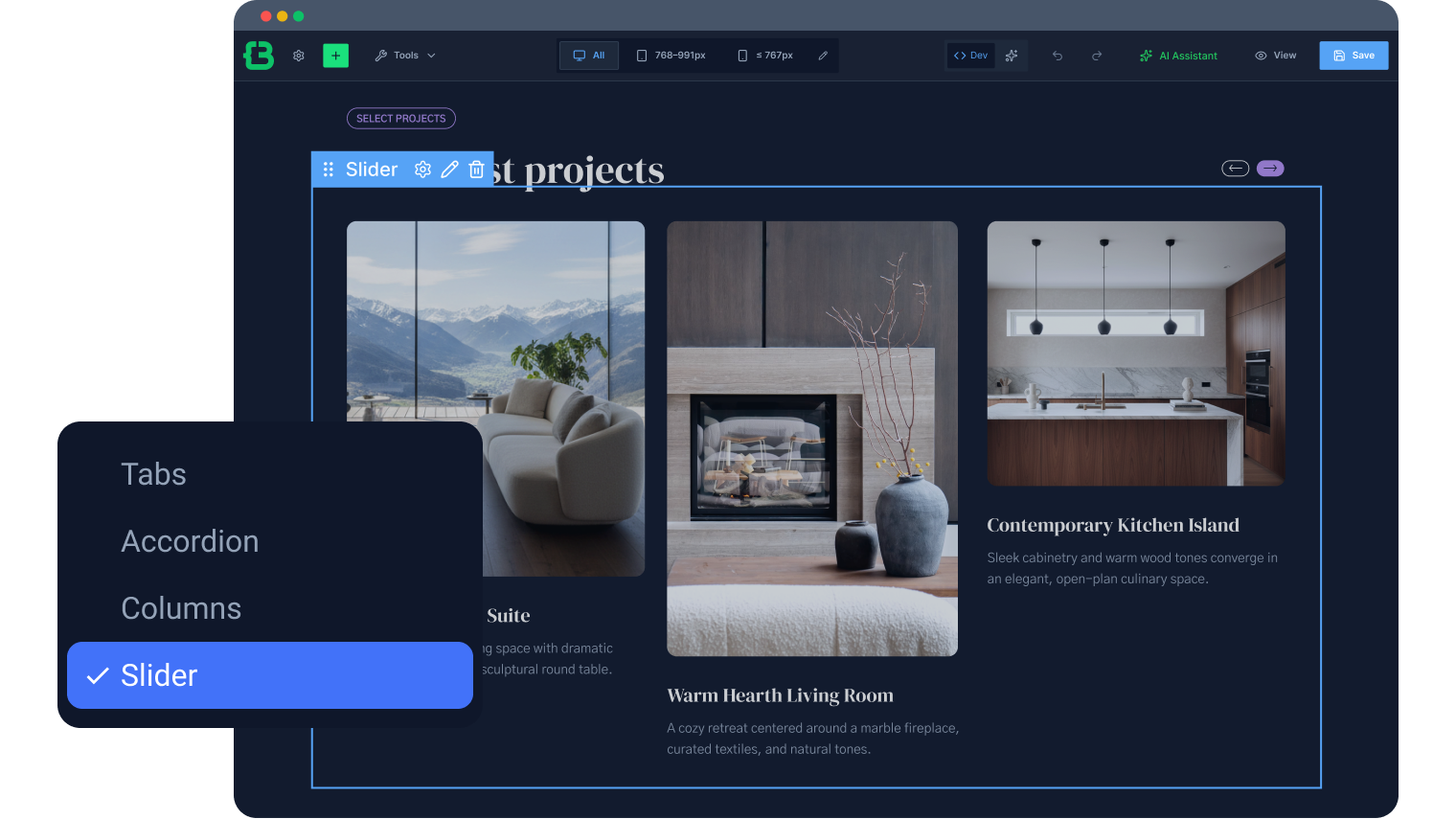Screen dimensions: 1456x819
Task: Click the undo arrow icon
Action: click(x=1058, y=56)
